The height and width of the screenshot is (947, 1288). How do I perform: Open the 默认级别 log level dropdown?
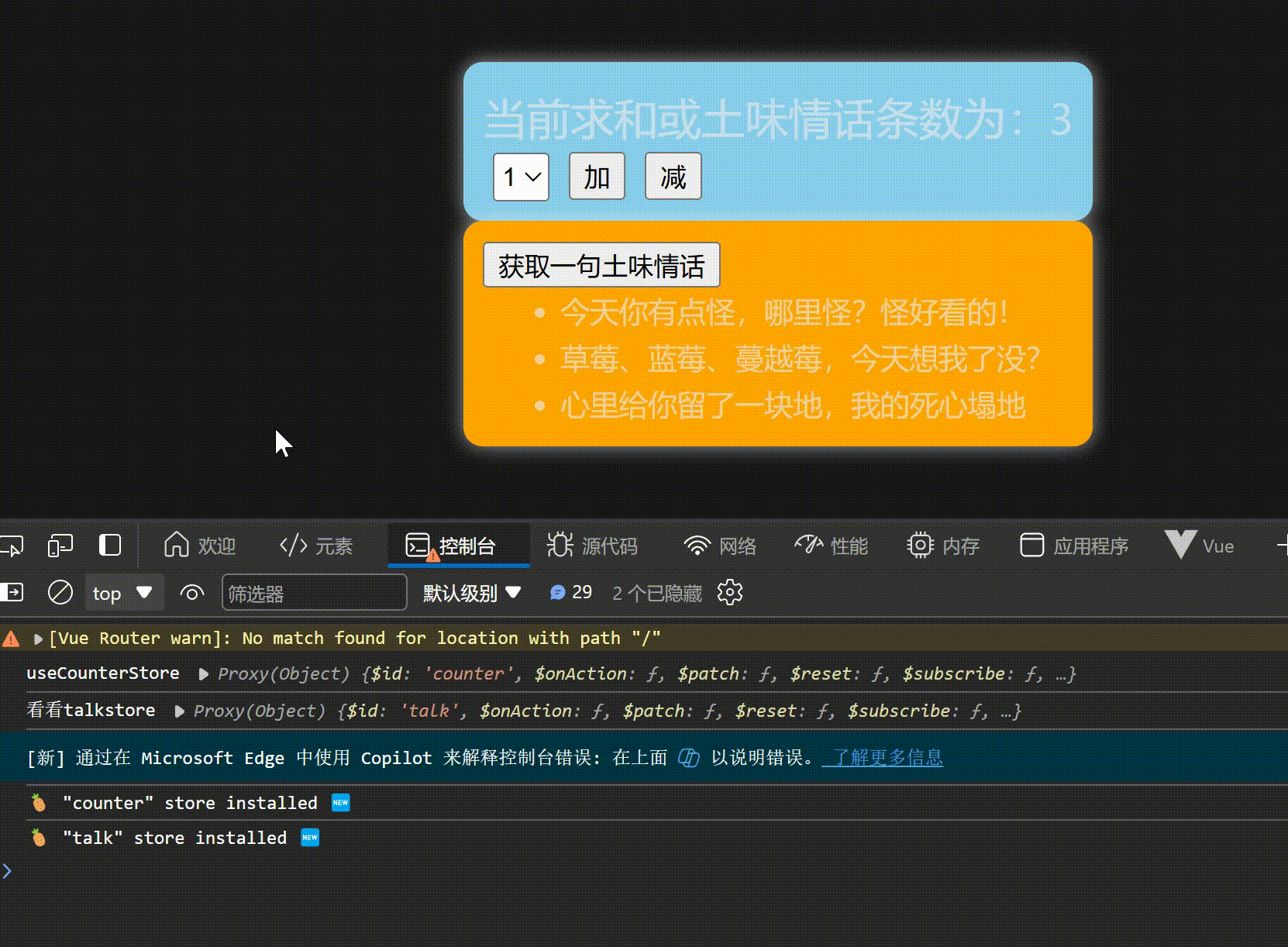click(471, 593)
